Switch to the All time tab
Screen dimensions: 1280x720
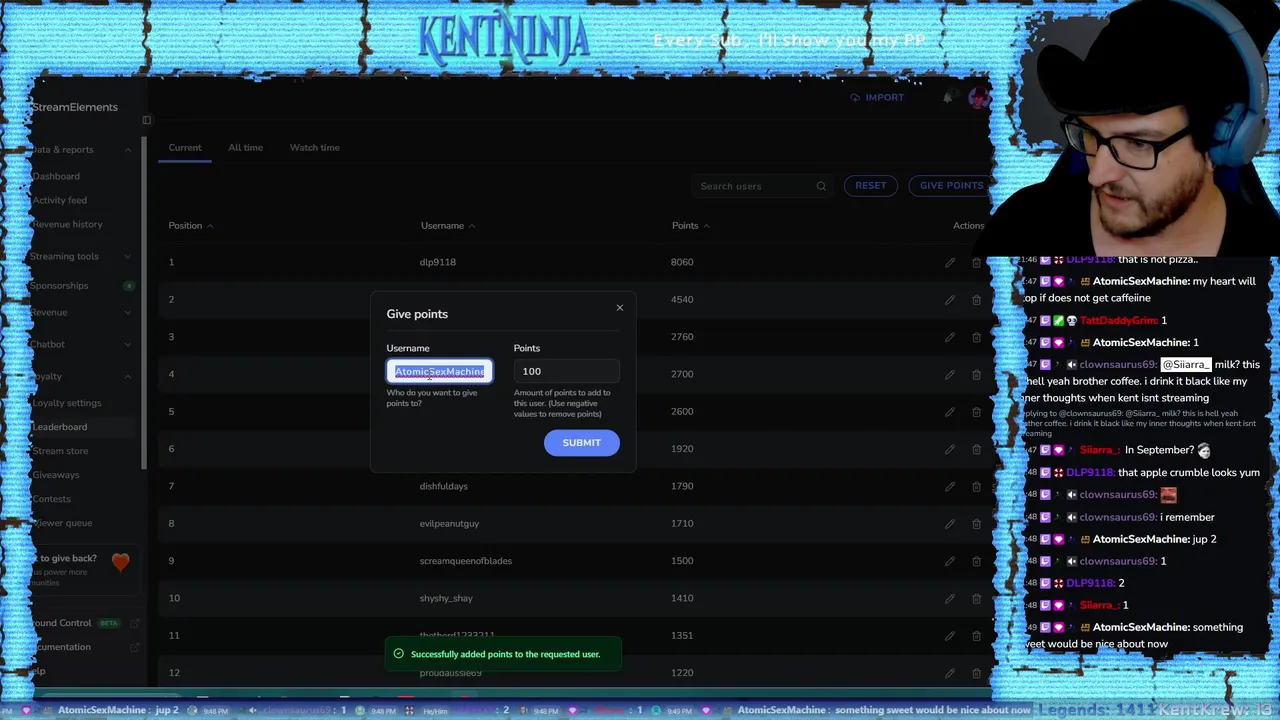coord(245,148)
